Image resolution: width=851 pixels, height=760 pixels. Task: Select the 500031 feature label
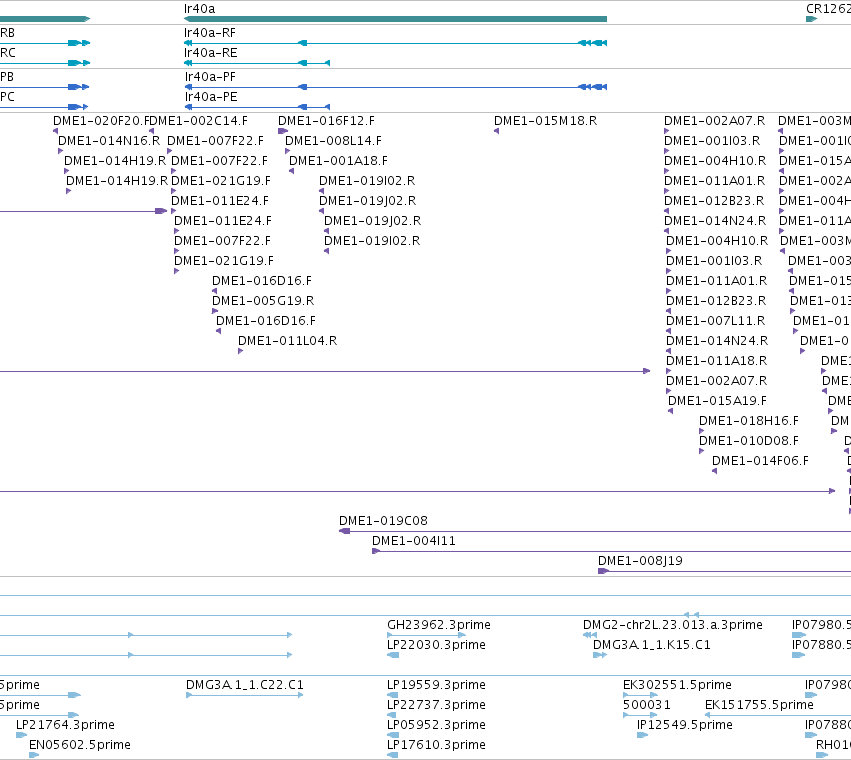click(x=646, y=705)
